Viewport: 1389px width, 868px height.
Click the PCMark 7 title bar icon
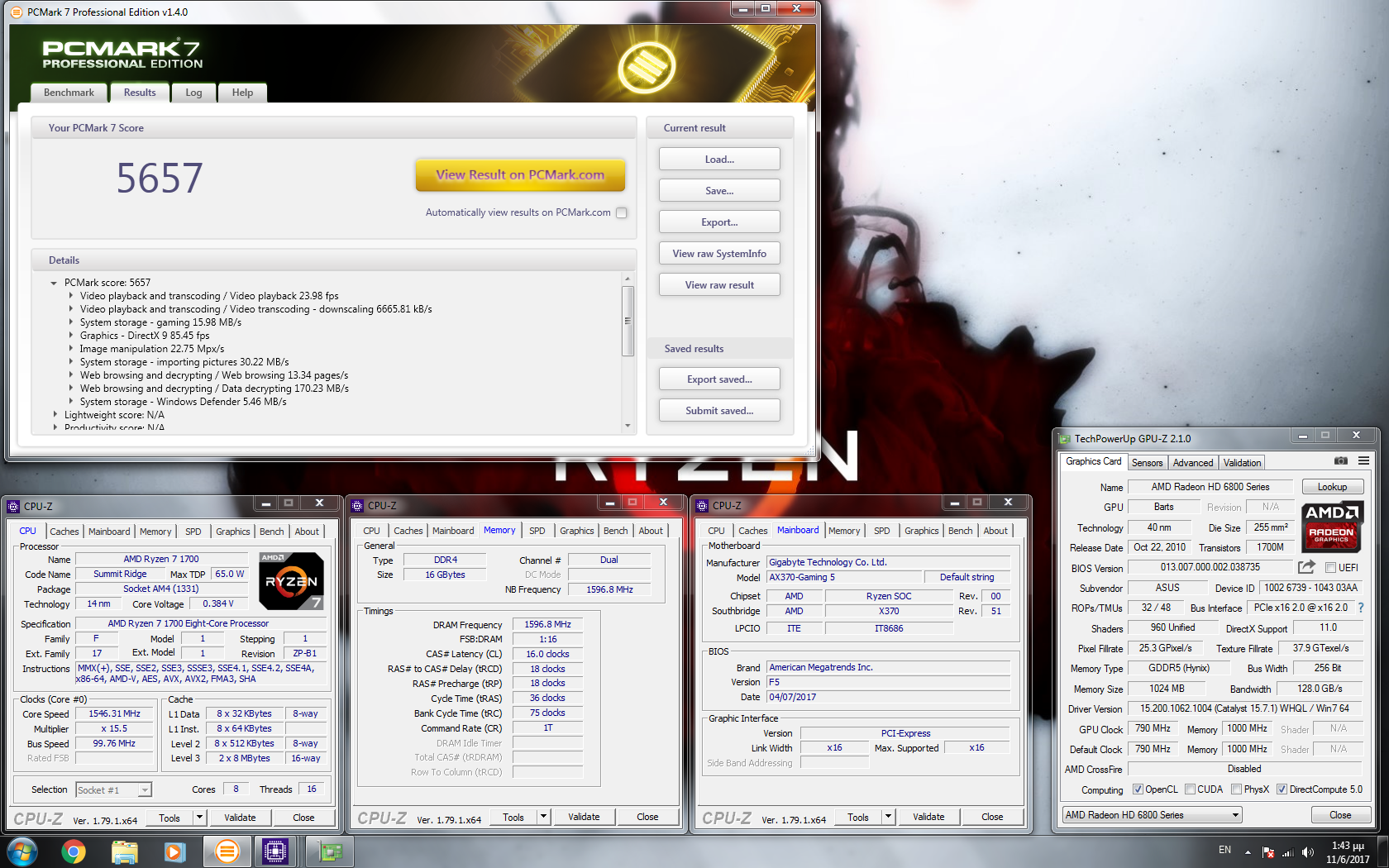(17, 12)
